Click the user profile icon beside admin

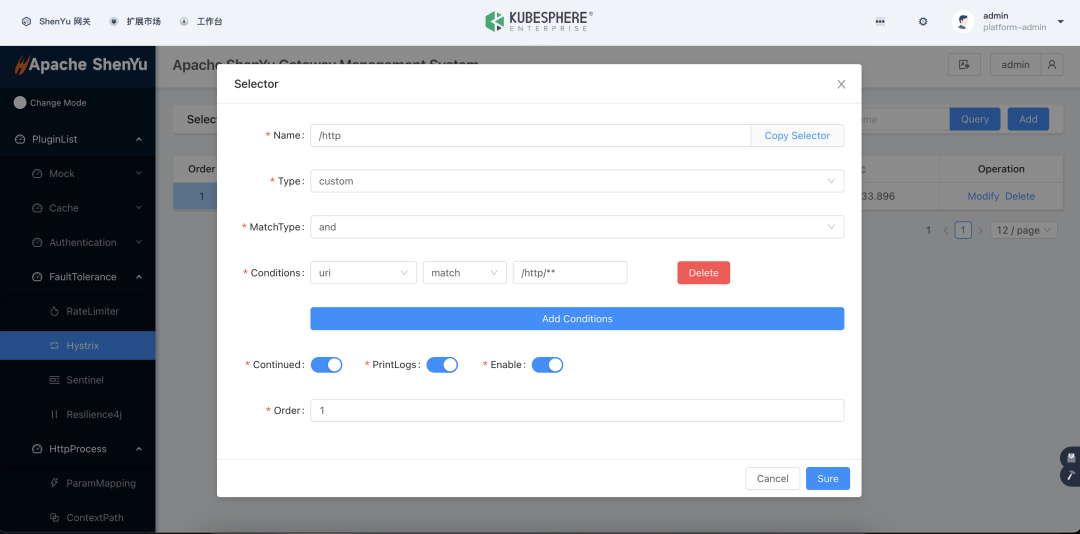1052,65
